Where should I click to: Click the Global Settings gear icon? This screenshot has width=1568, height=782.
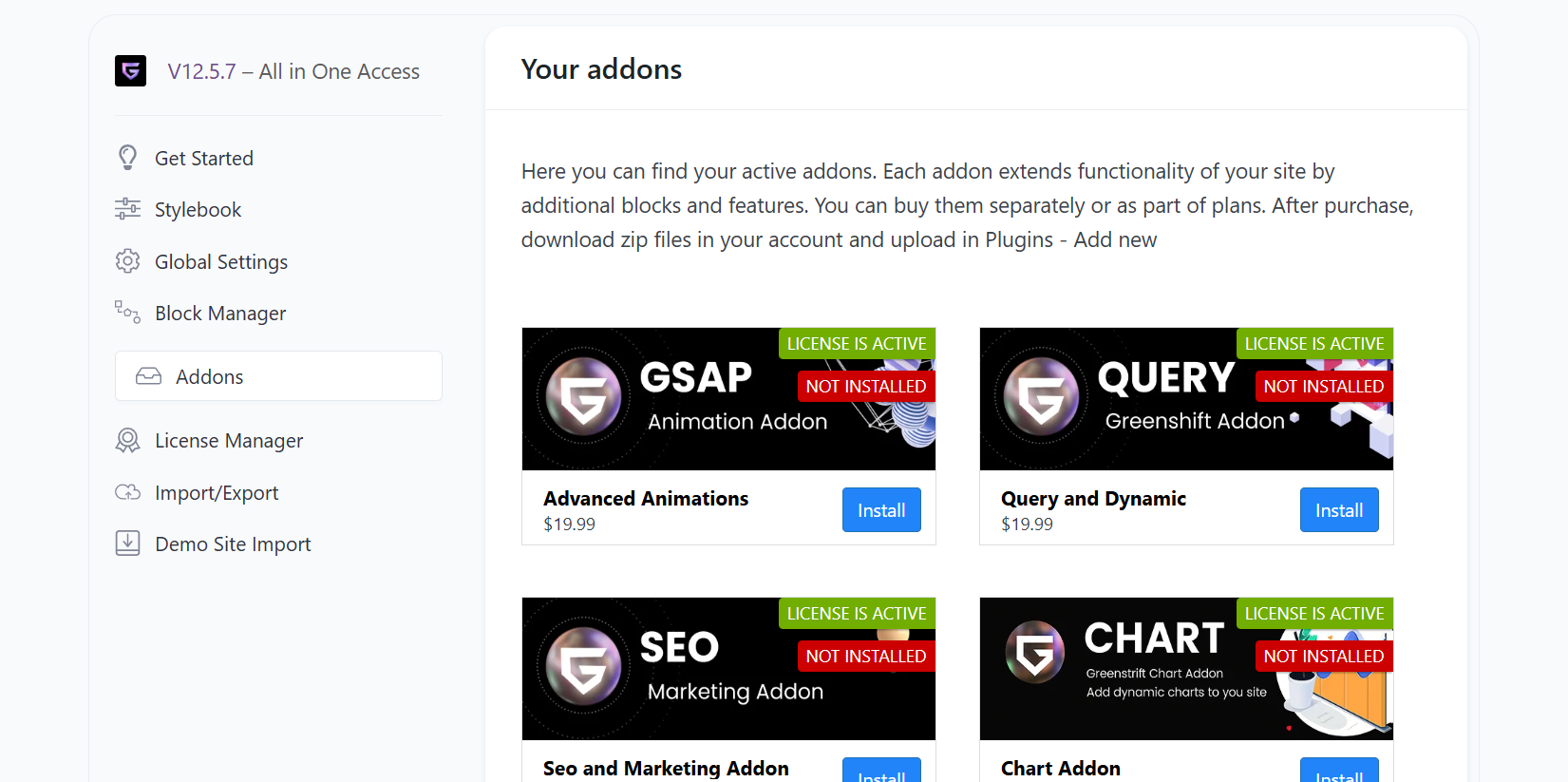tap(127, 261)
